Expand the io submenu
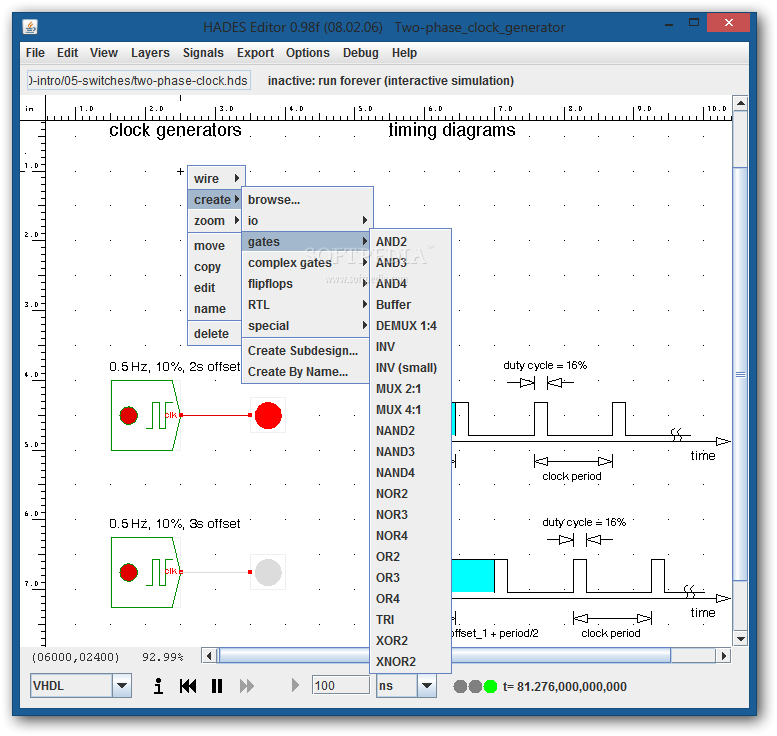The width and height of the screenshot is (777, 736). click(x=307, y=221)
